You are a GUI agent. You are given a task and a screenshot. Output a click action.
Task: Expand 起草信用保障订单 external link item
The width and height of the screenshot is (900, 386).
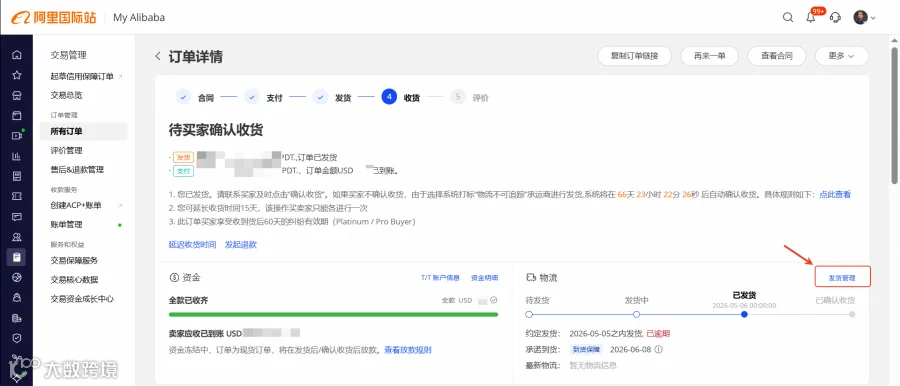(x=86, y=76)
